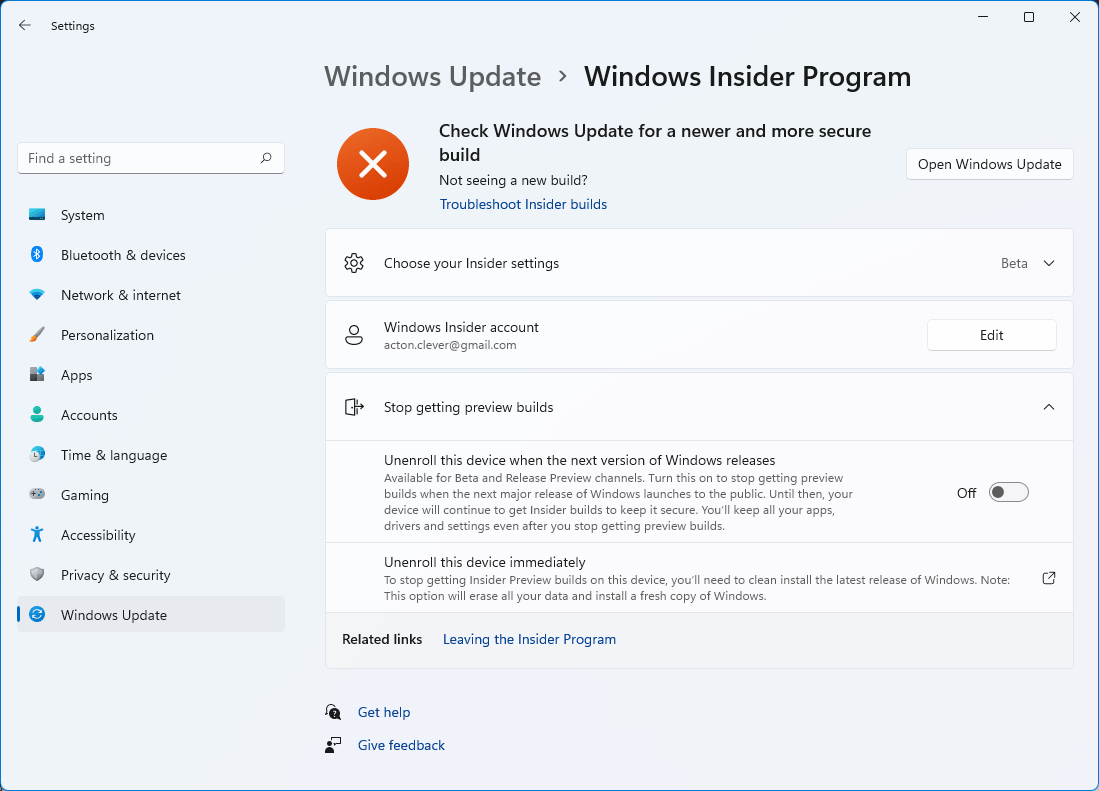Select the Personalization paintbrush icon
This screenshot has height=791, width=1099.
pos(37,335)
